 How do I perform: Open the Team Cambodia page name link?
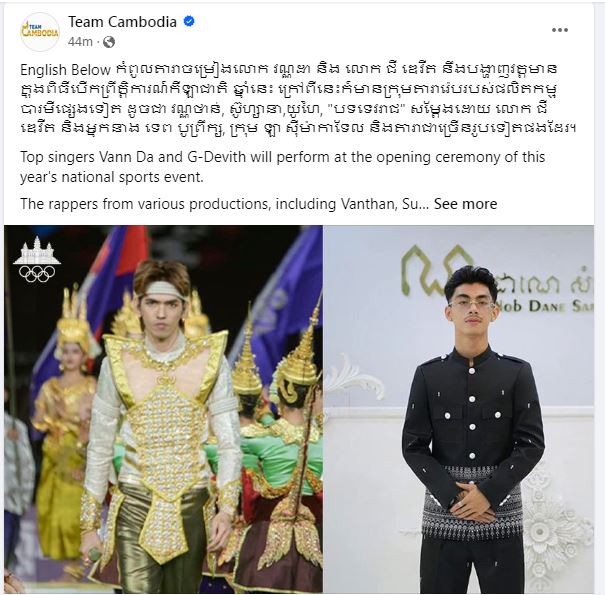pos(122,22)
